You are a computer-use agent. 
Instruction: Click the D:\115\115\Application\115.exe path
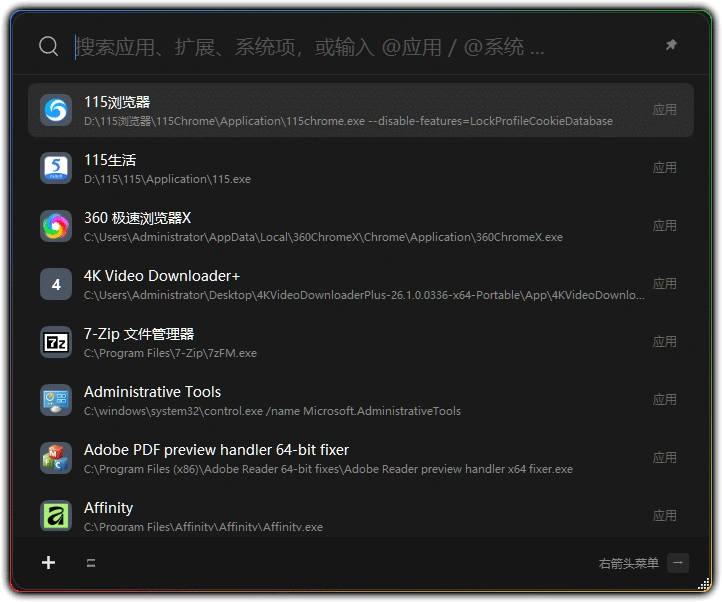click(x=167, y=179)
